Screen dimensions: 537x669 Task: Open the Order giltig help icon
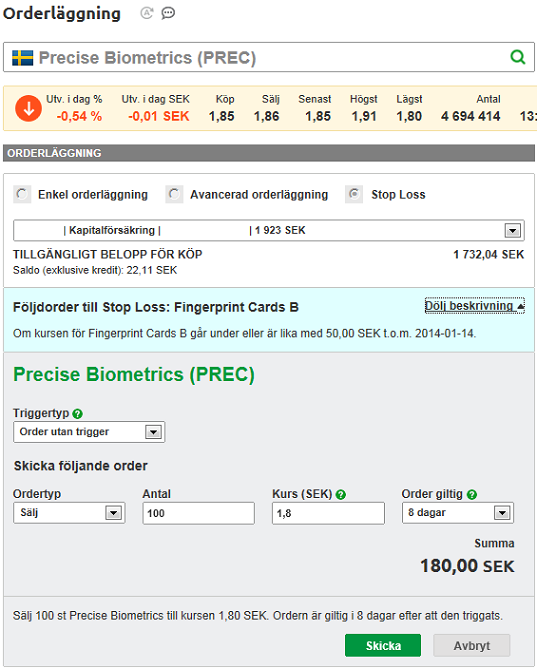pos(471,494)
